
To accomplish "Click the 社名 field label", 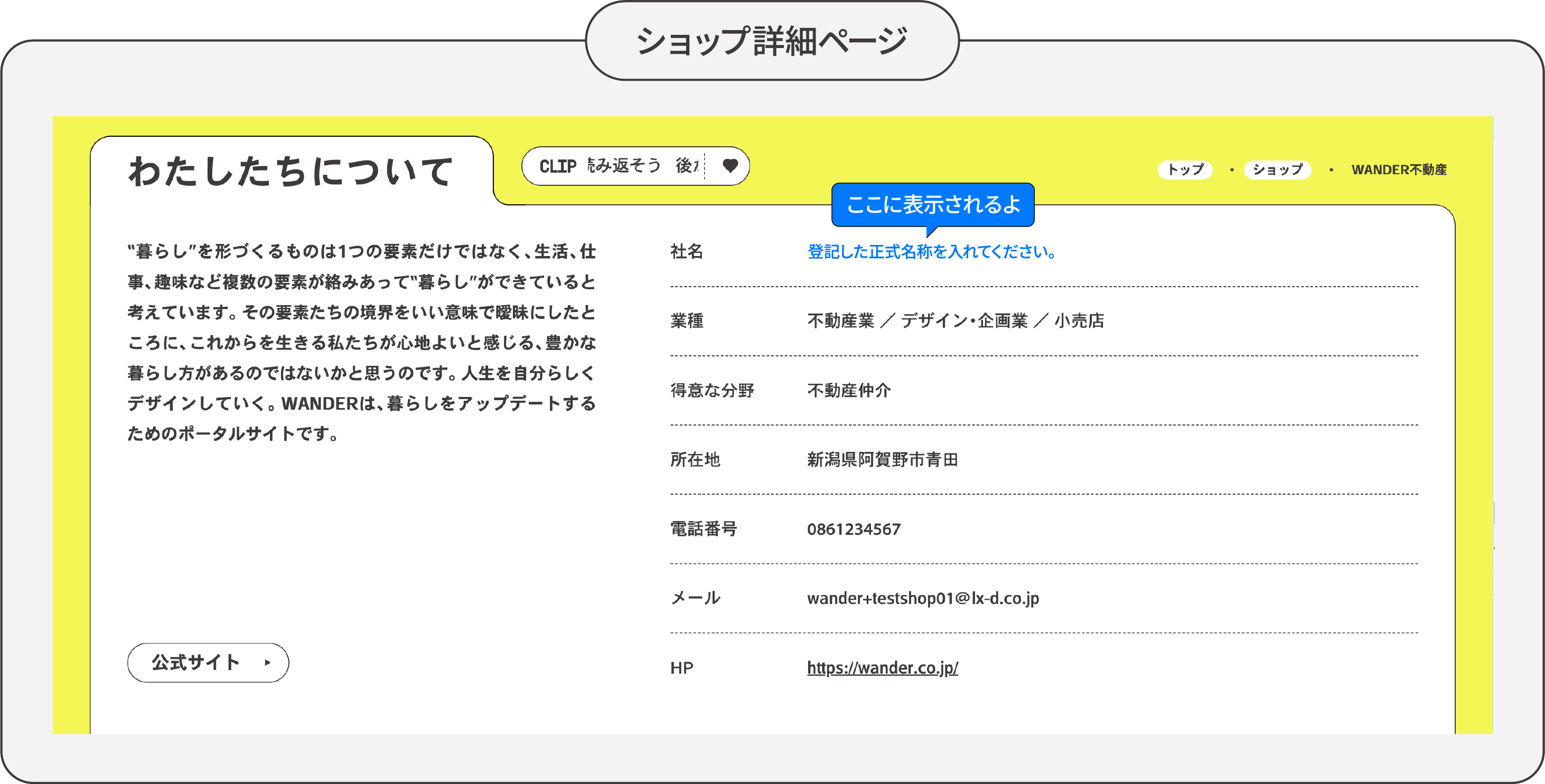I will pyautogui.click(x=686, y=252).
